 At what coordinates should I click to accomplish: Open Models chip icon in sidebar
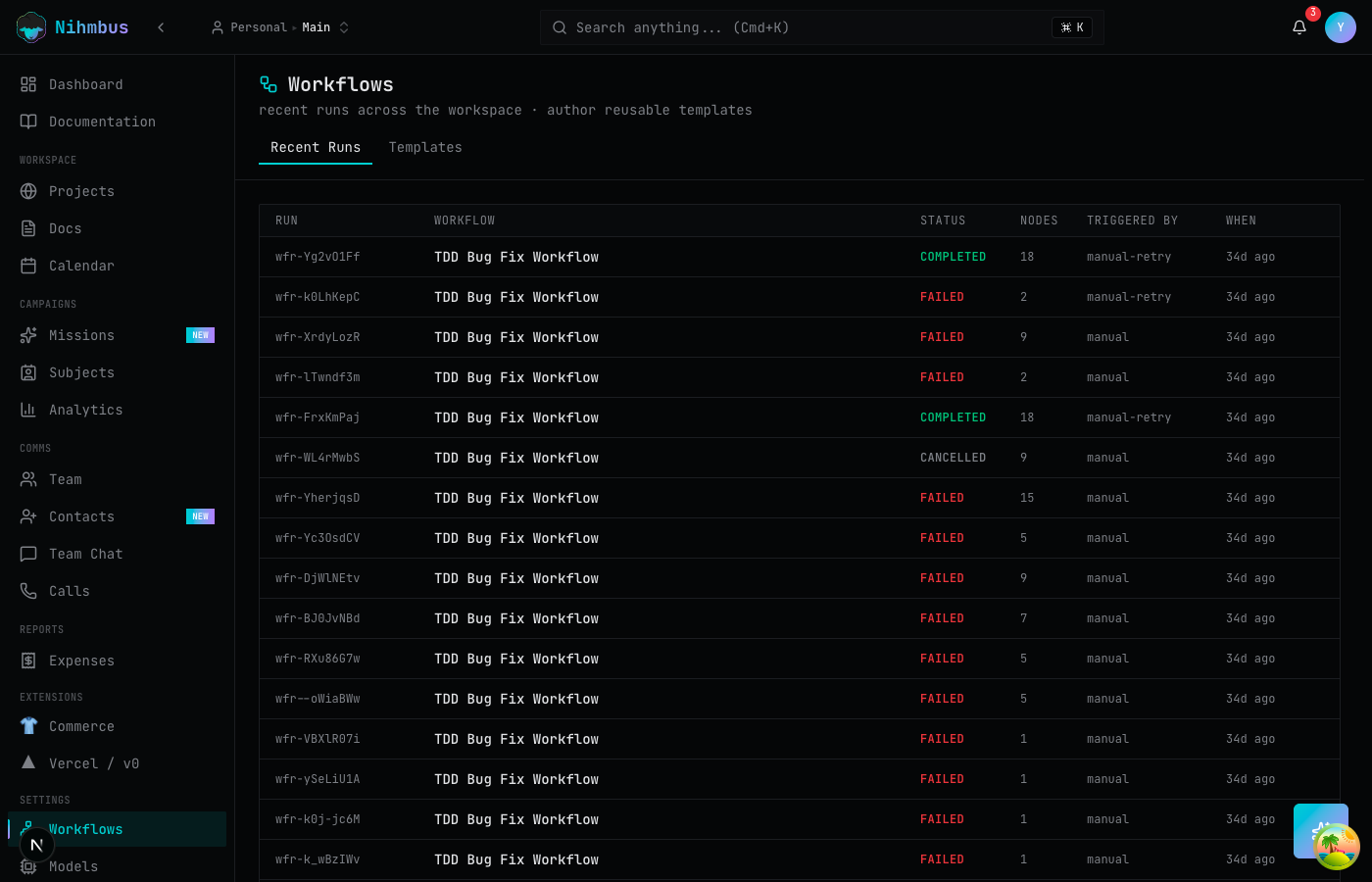click(x=28, y=866)
